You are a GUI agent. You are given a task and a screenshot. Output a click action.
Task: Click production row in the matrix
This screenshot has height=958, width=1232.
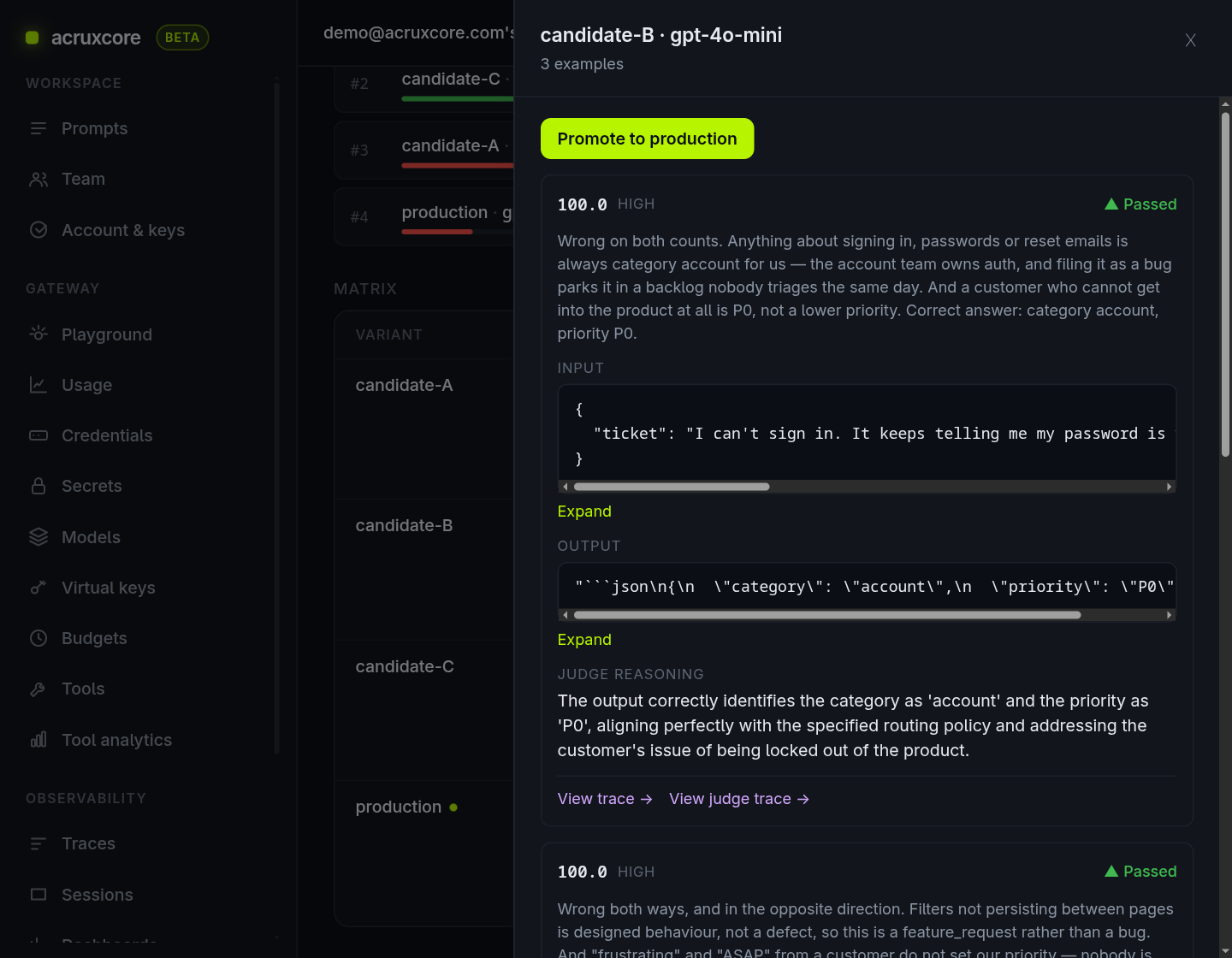(x=424, y=853)
